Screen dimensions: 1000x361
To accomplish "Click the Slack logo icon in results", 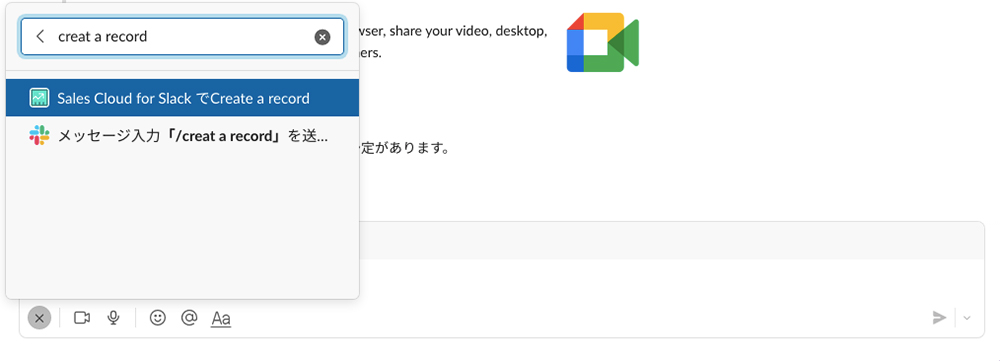I will 40,135.
